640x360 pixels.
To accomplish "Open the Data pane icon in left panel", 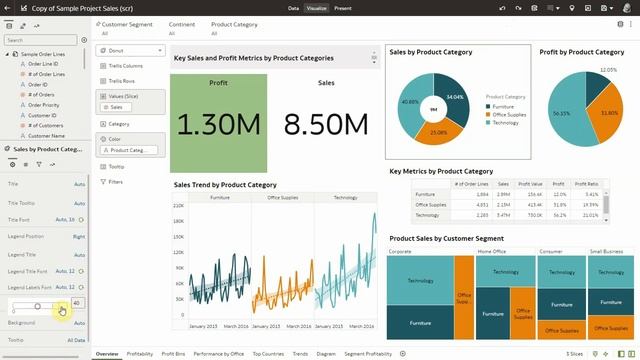I will tap(9, 26).
